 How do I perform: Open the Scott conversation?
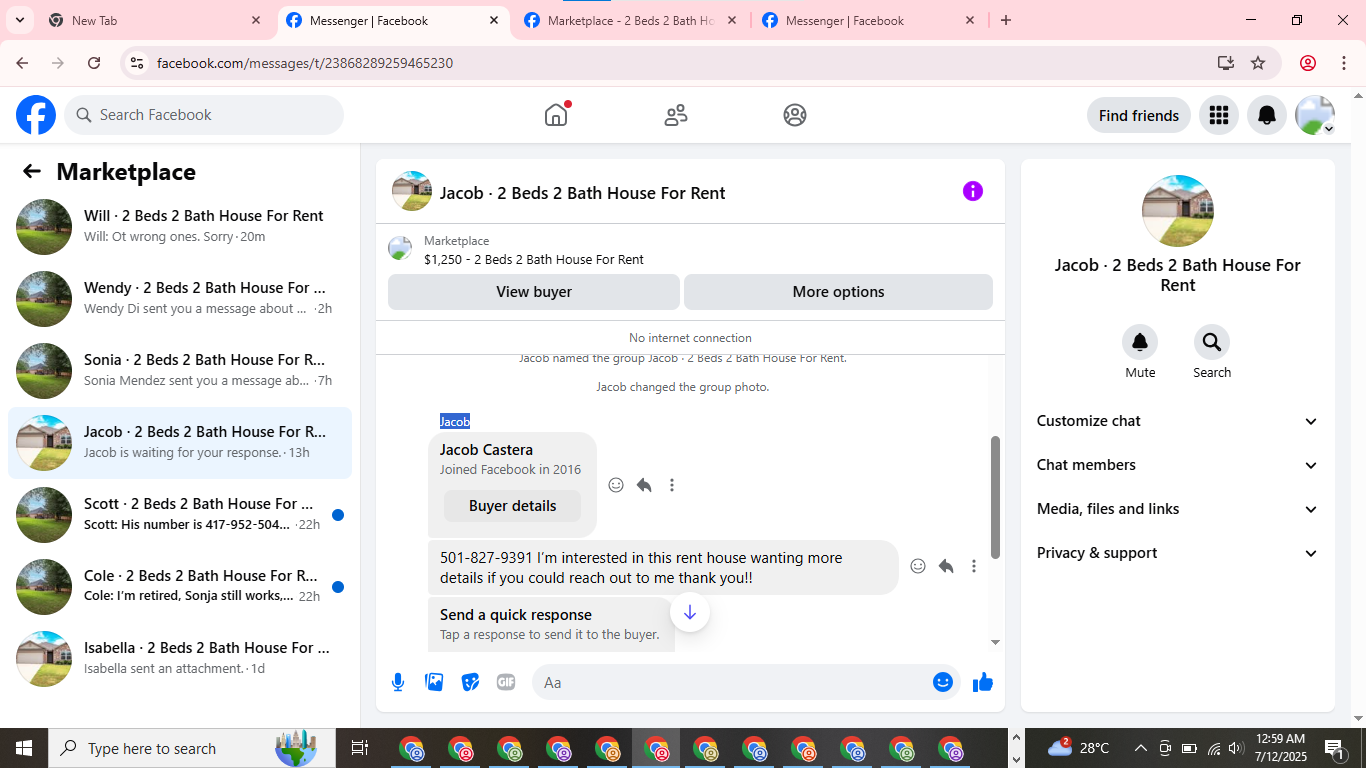pyautogui.click(x=180, y=515)
